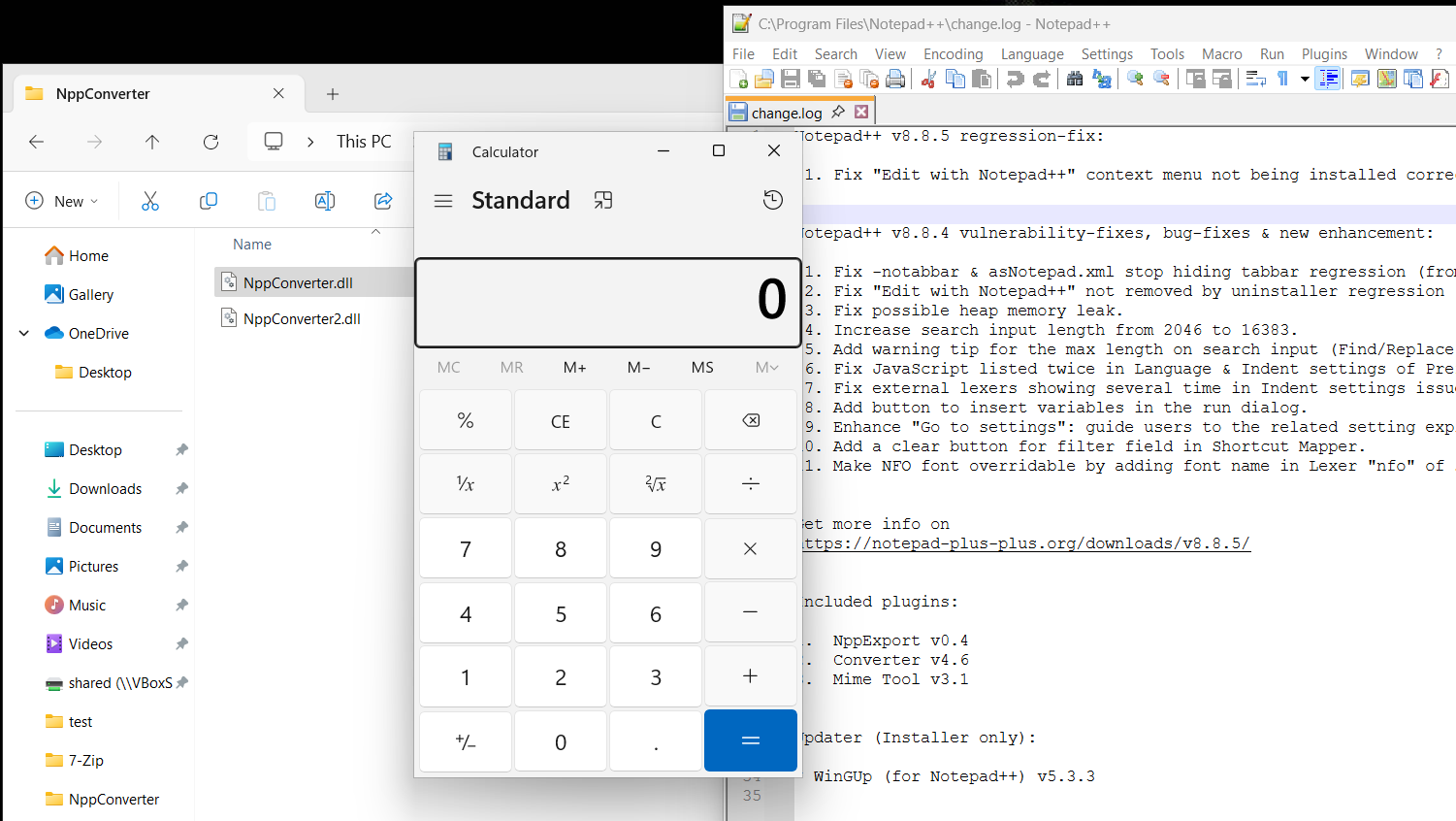Expand breadcrumb chevron before This PC
1456x821 pixels.
click(x=310, y=142)
